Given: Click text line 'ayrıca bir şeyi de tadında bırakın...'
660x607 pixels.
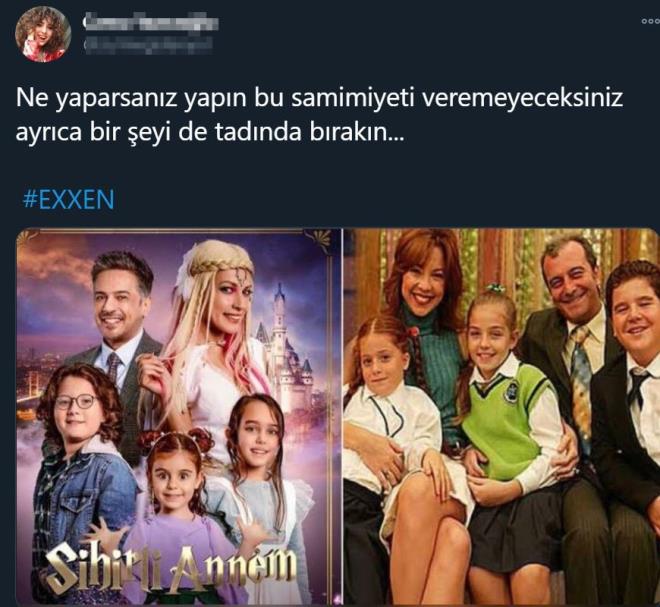Looking at the screenshot, I should (210, 132).
